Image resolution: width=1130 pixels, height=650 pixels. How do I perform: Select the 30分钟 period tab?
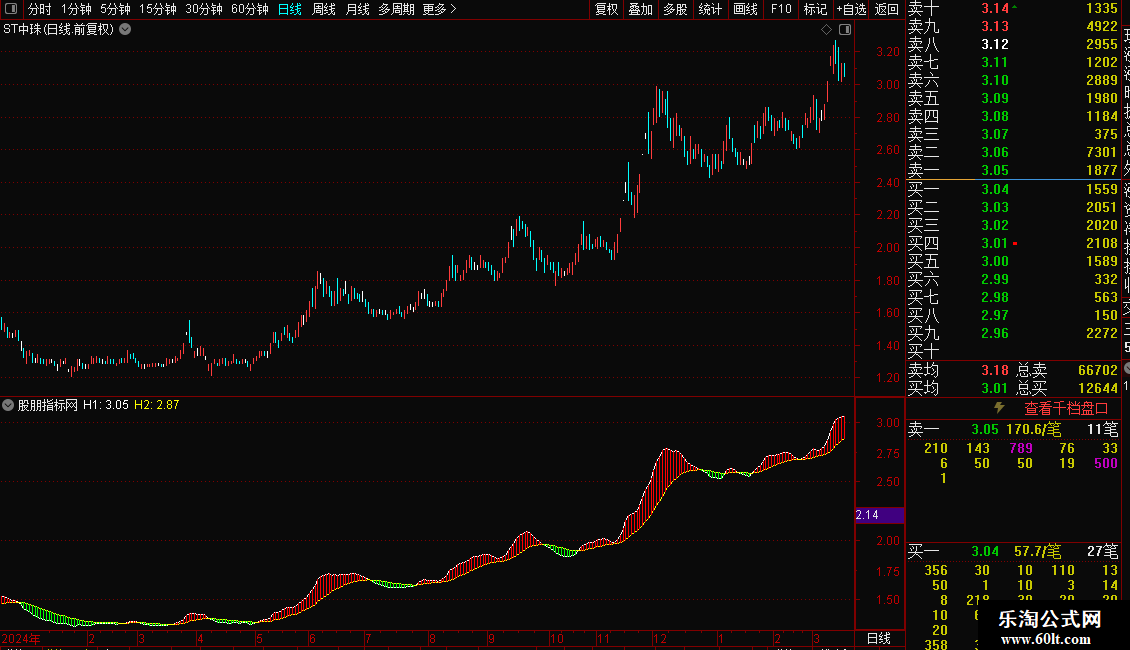click(203, 9)
